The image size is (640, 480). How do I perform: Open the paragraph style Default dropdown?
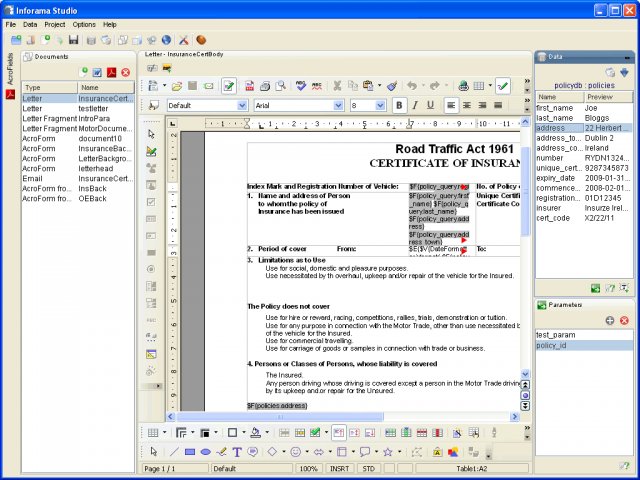[x=242, y=105]
